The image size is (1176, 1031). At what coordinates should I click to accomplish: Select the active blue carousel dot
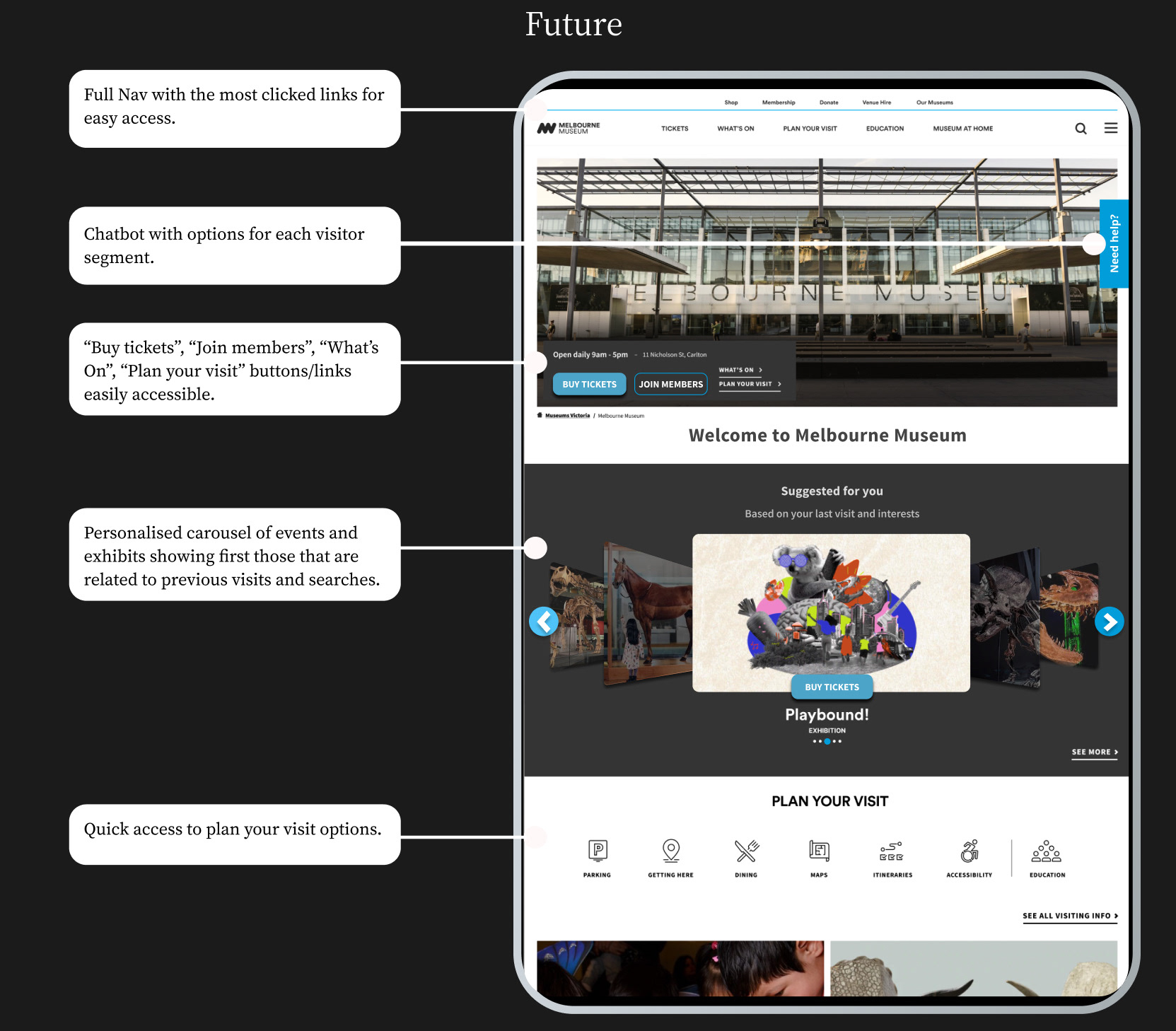pyautogui.click(x=827, y=741)
